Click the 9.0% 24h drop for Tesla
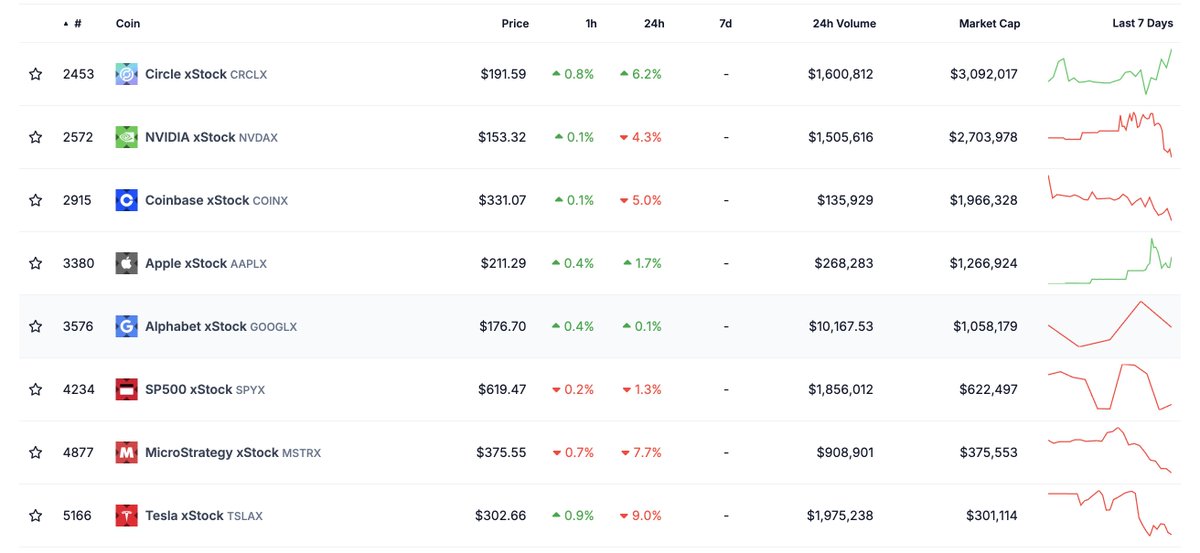This screenshot has height=553, width=1200. pyautogui.click(x=640, y=515)
